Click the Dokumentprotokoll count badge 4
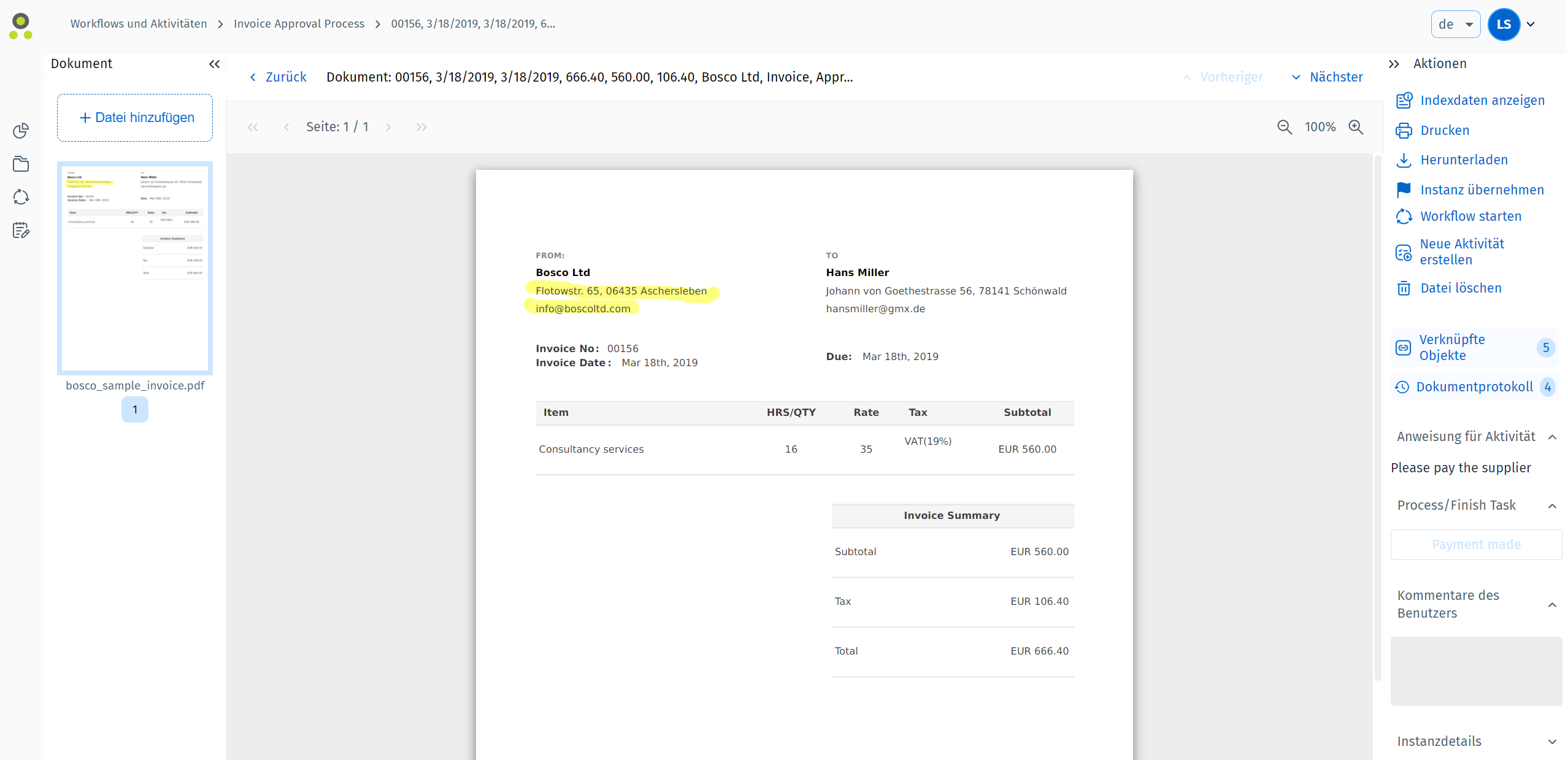Image resolution: width=1568 pixels, height=760 pixels. 1548,387
